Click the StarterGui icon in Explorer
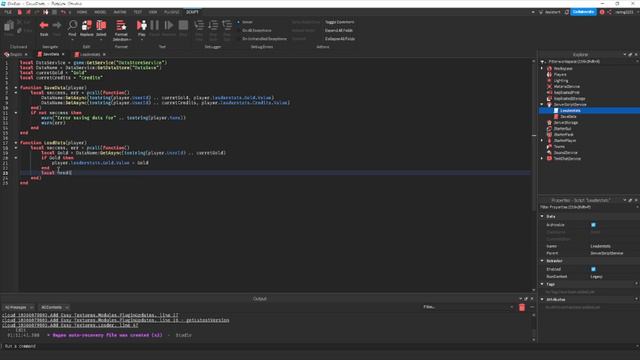 pyautogui.click(x=549, y=129)
